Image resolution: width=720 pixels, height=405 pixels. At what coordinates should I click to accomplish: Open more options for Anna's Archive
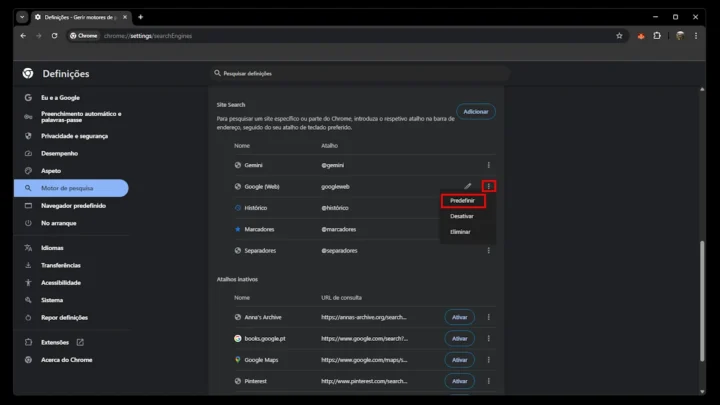488,317
